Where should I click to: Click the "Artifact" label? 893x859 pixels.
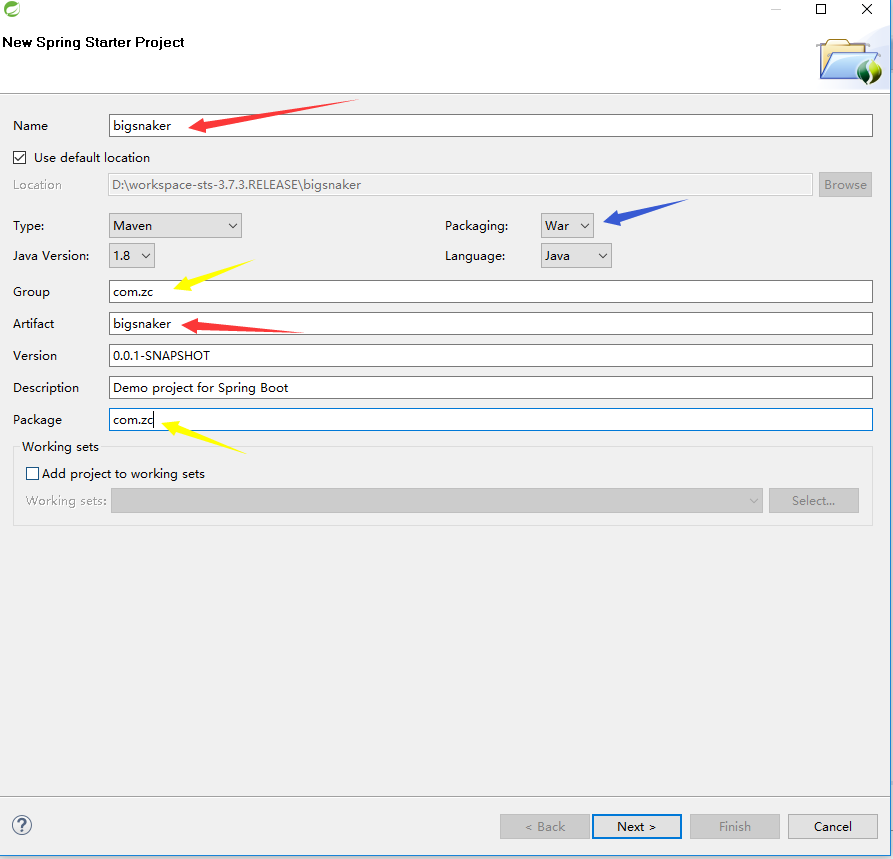click(x=34, y=324)
